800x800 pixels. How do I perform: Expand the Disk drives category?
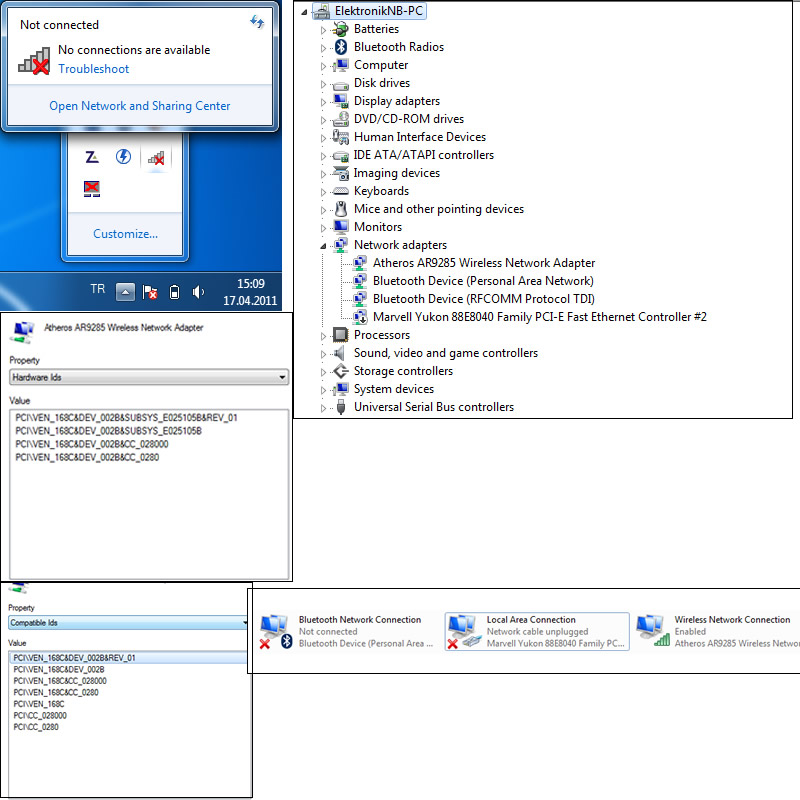323,84
